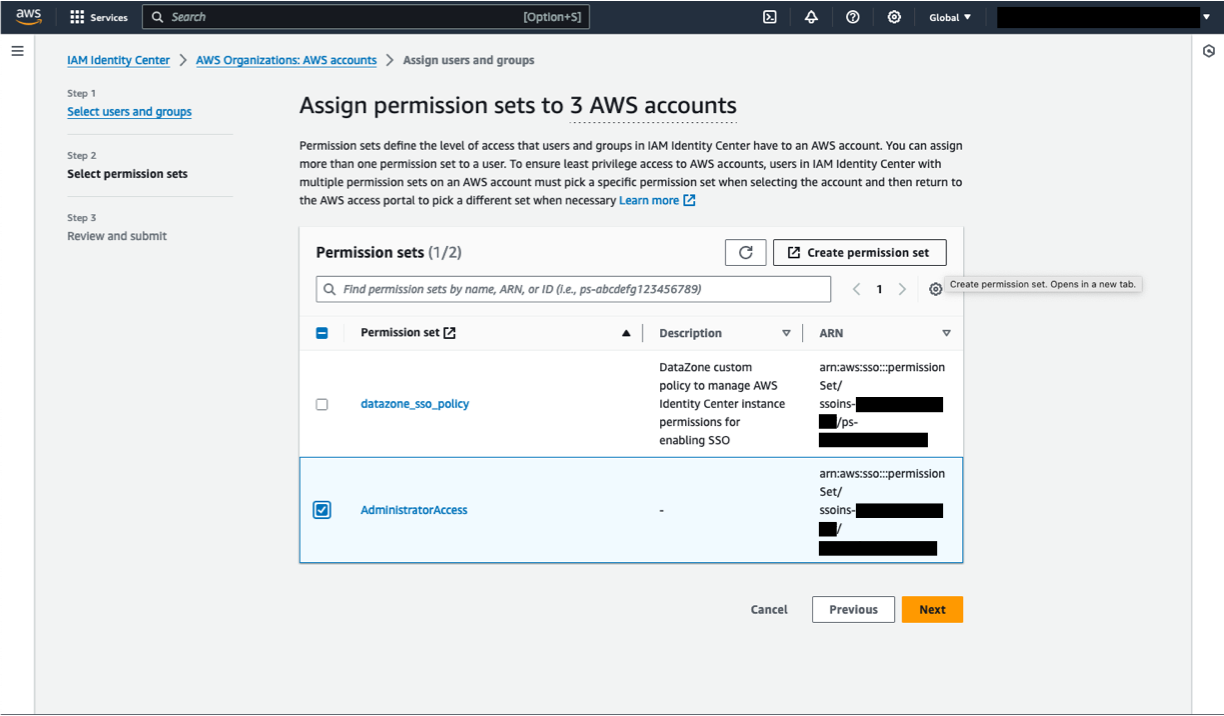Open the CloudShell terminal icon
The height and width of the screenshot is (716, 1224).
769,17
